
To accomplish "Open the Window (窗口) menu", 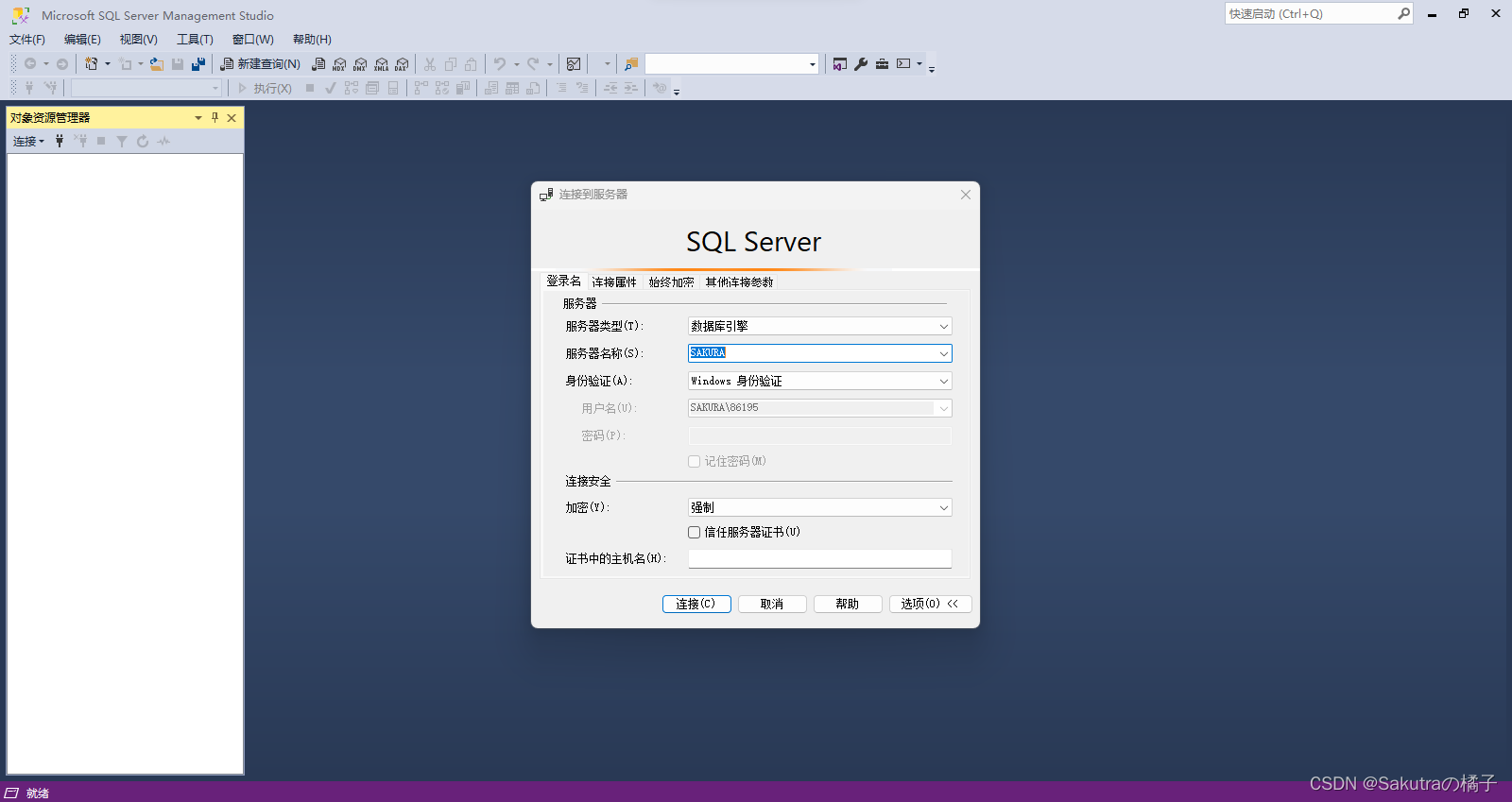I will (x=253, y=40).
